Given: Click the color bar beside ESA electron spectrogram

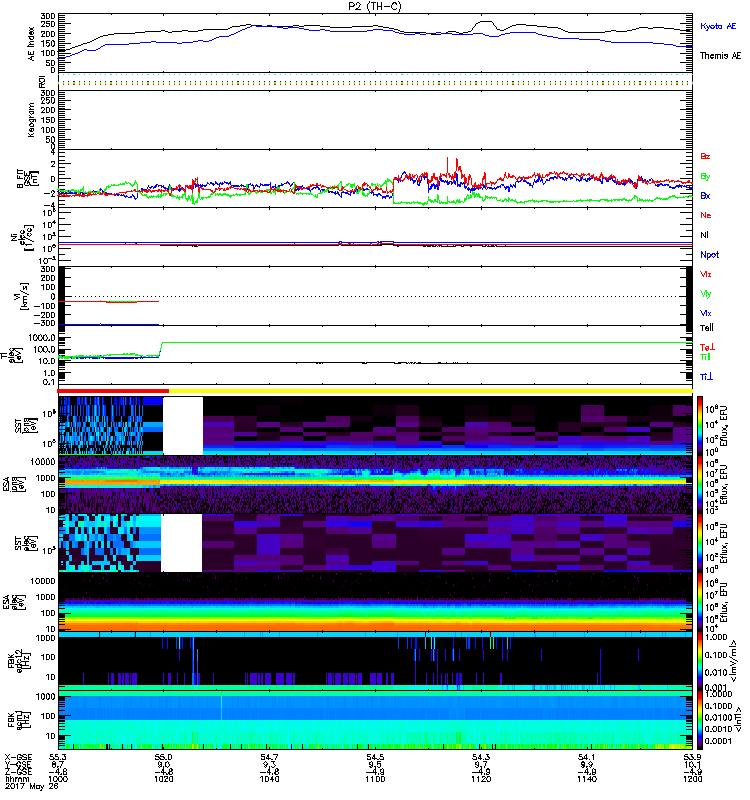Looking at the screenshot, I should pyautogui.click(x=700, y=602).
